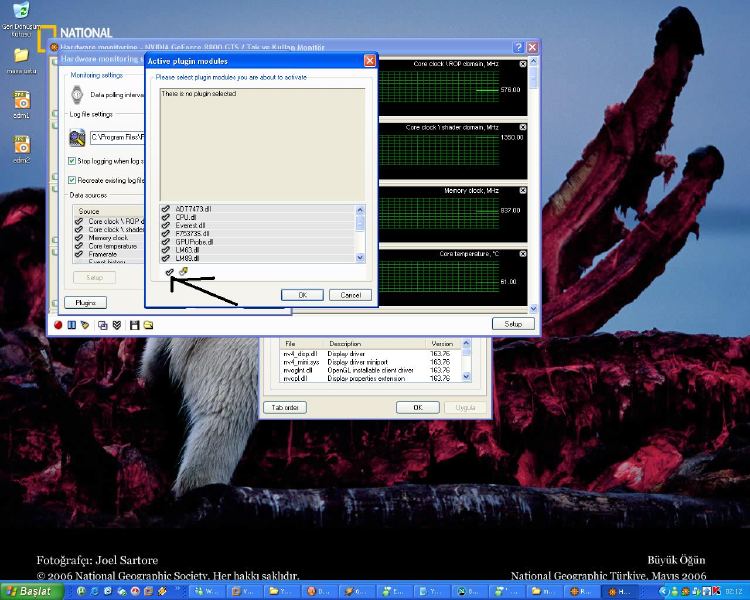Click the yellow key icon below plugin list

point(183,272)
